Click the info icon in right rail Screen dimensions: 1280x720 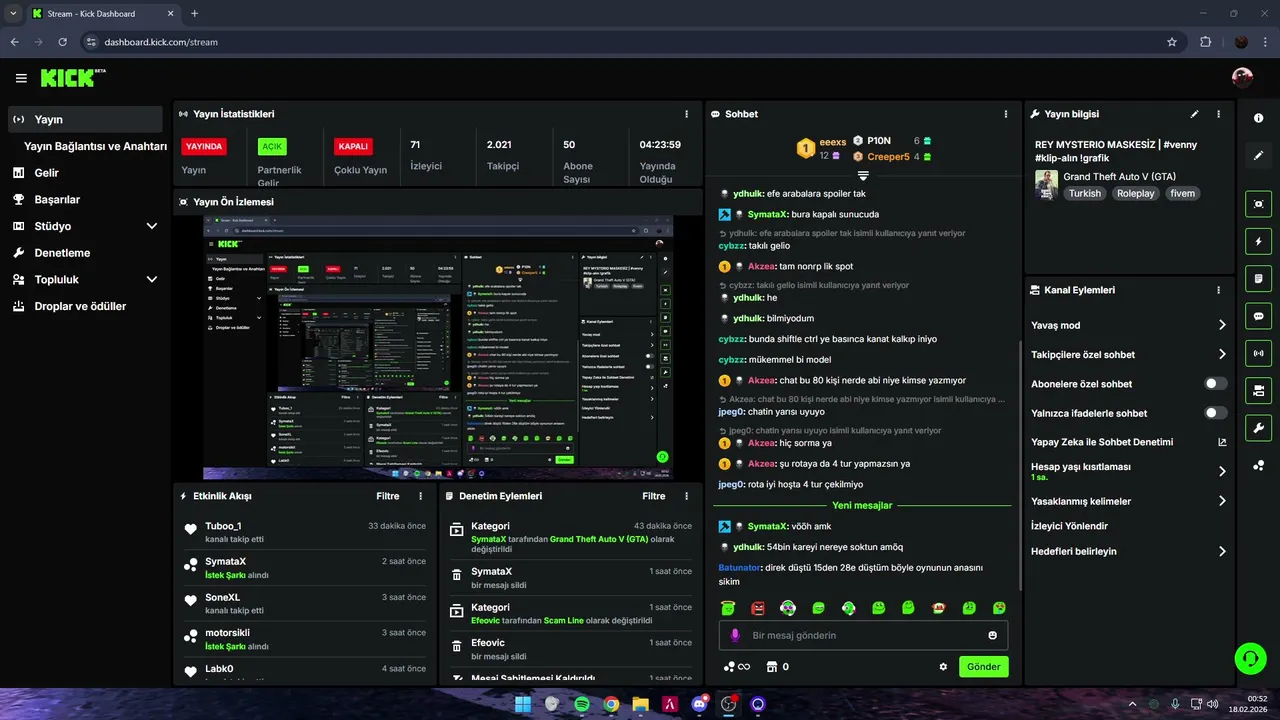(1258, 118)
